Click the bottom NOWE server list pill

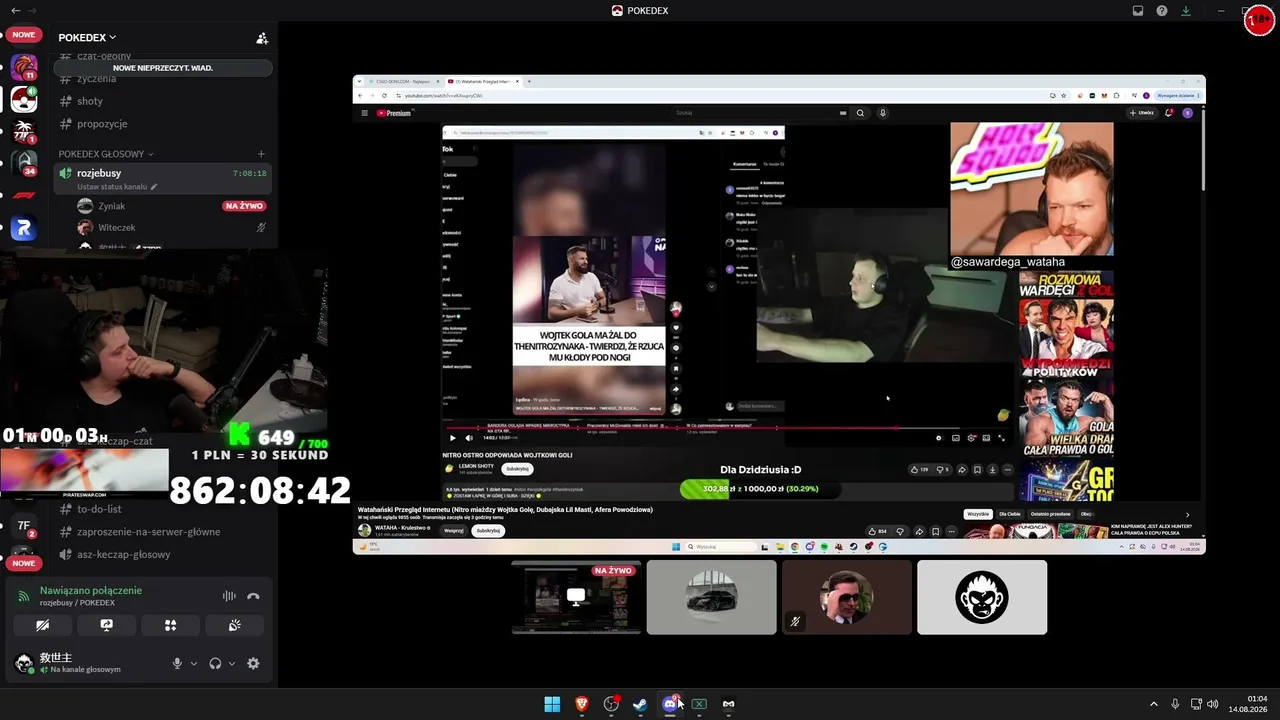pyautogui.click(x=24, y=563)
